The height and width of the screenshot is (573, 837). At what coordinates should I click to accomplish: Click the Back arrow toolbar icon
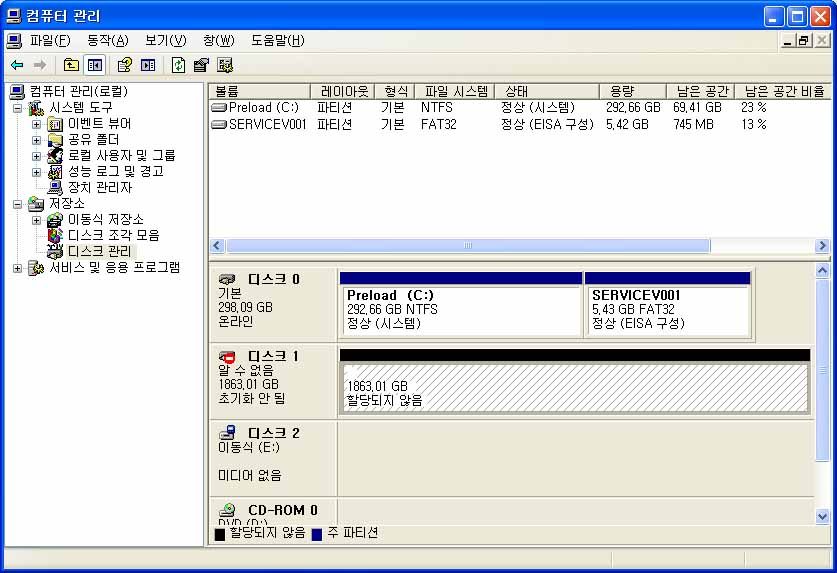(x=17, y=65)
